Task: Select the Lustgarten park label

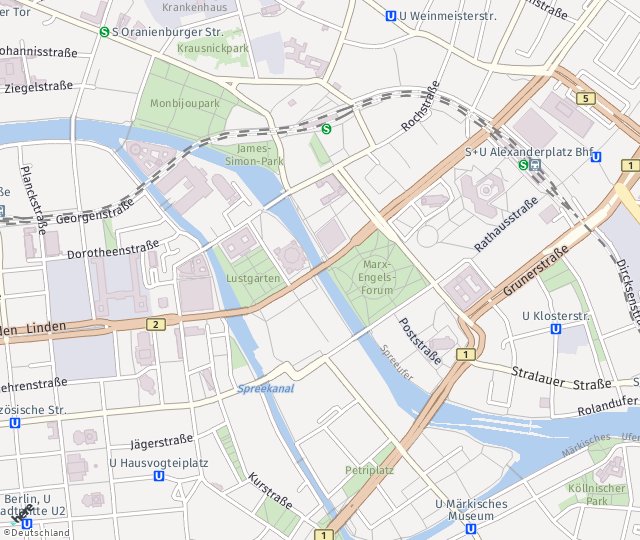Action: pos(253,278)
